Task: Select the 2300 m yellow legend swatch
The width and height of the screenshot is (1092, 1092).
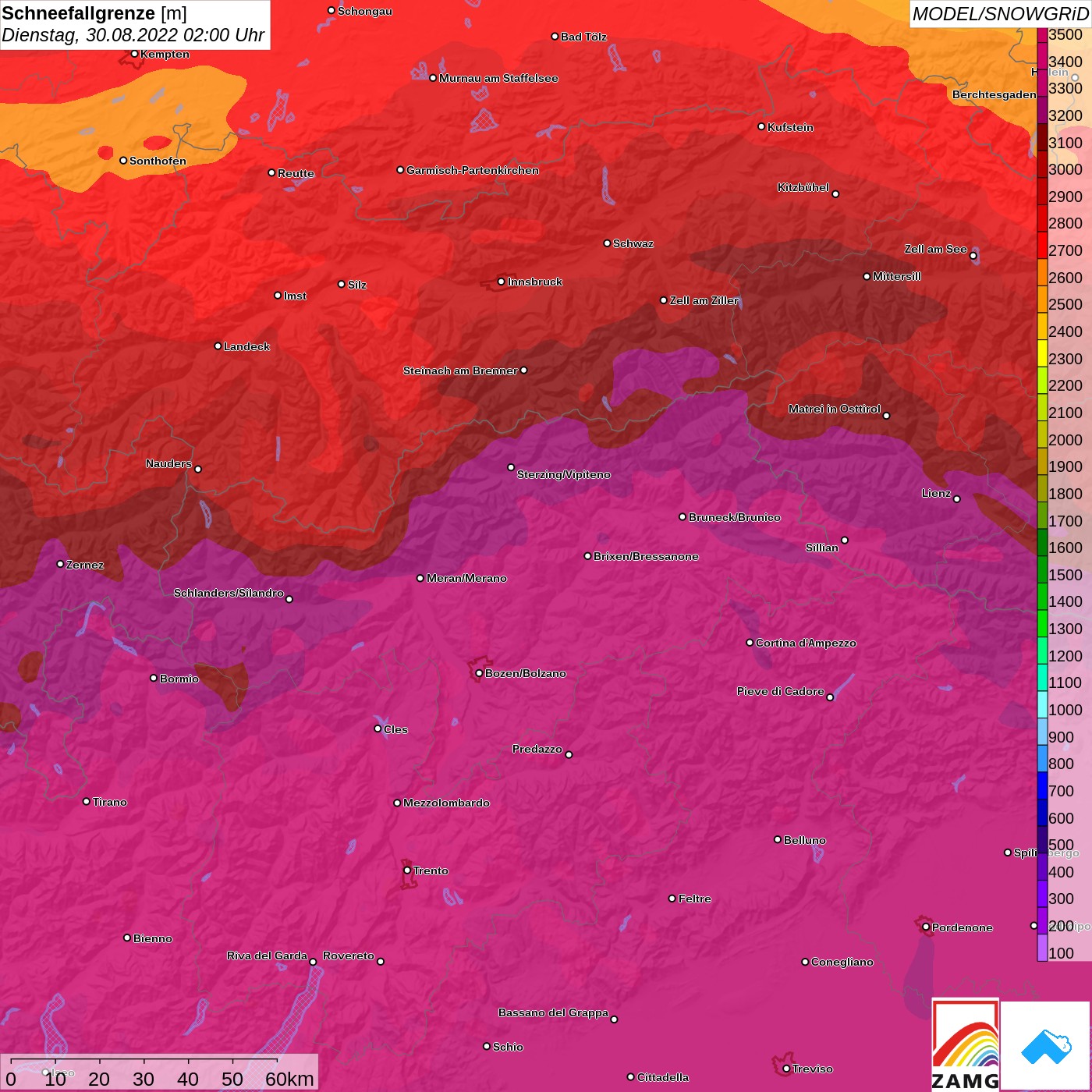Action: tap(1042, 353)
